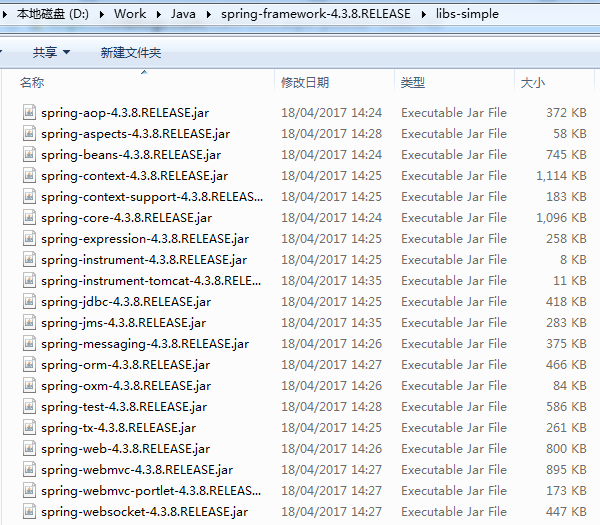This screenshot has width=600, height=525.
Task: Click the spring-context-4.3.8 jar file icon
Action: coord(29,176)
